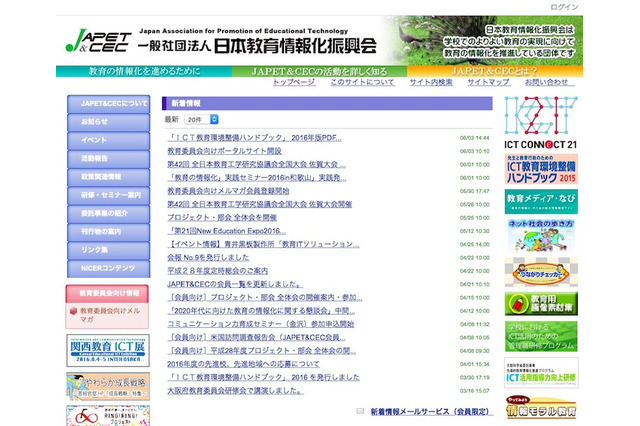Viewport: 640px width, 426px height.
Task: Open ICT教育環境整備ハンドブック 2016年版PDF news link
Action: (254, 138)
